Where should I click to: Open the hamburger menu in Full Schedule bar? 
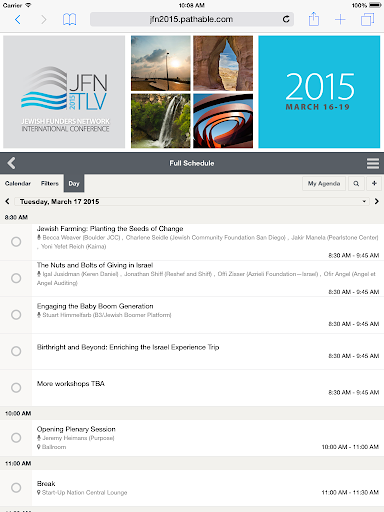tap(373, 163)
